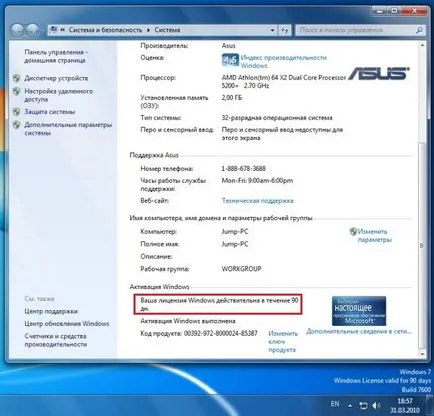Image resolution: width=434 pixels, height=416 pixels.
Task: Click the product ID 00392-972-8000024-85387
Action: tap(221, 333)
